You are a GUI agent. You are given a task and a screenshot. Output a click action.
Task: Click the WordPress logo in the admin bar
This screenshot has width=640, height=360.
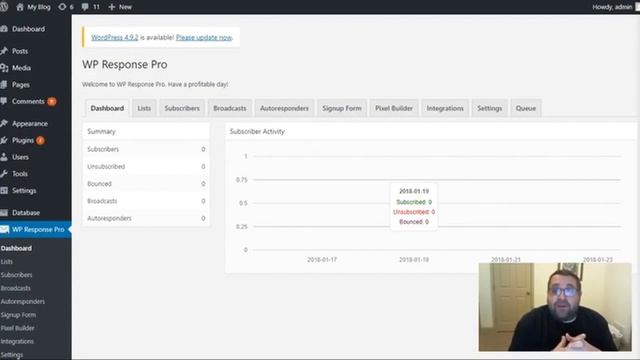pos(4,7)
